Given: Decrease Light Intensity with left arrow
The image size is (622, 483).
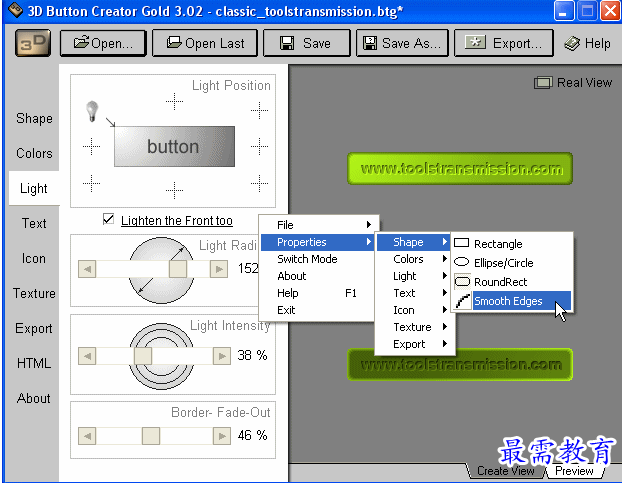Looking at the screenshot, I should (87, 356).
